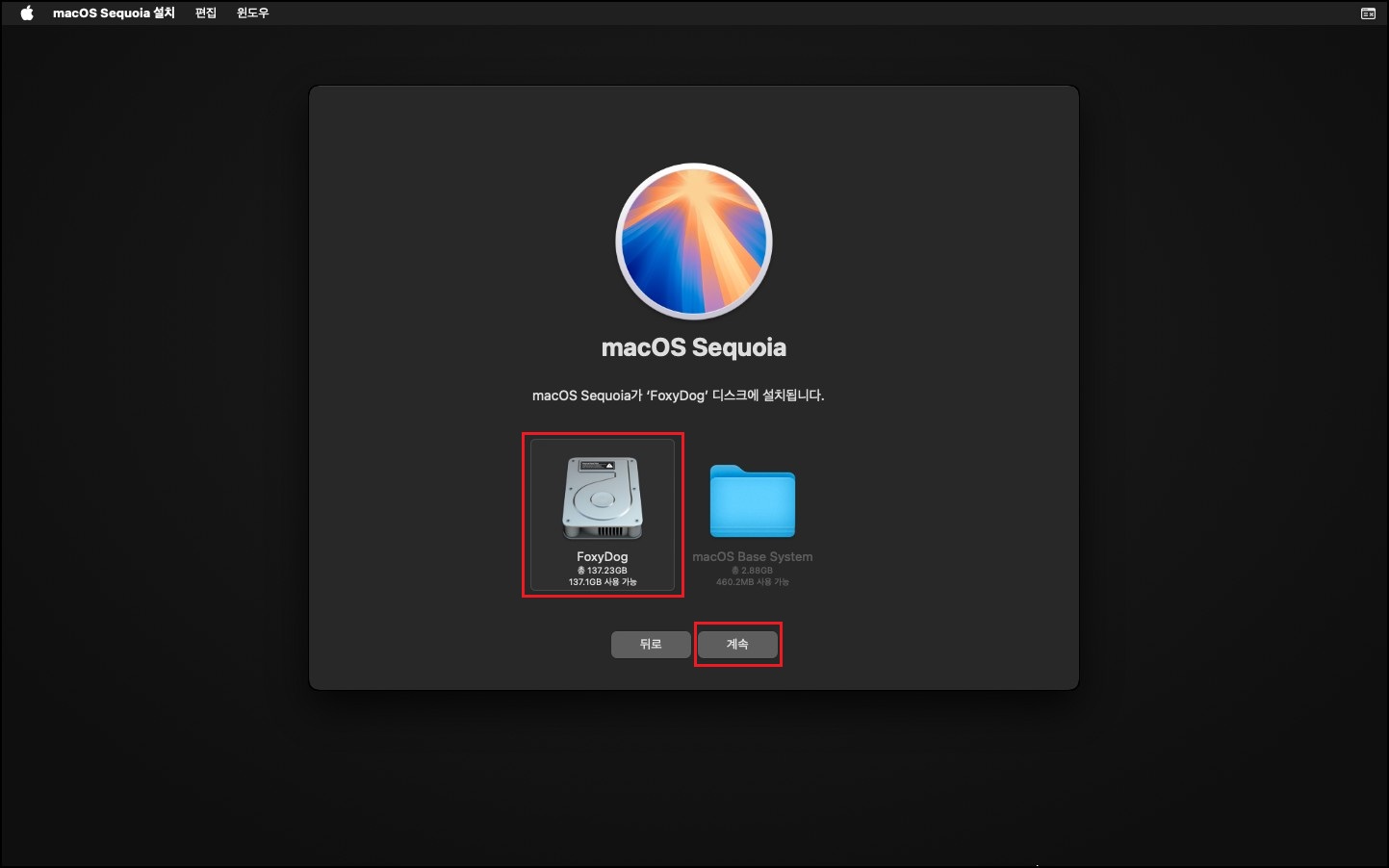
Task: Click the '137.1GB 사용 가능' text
Action: 603,582
